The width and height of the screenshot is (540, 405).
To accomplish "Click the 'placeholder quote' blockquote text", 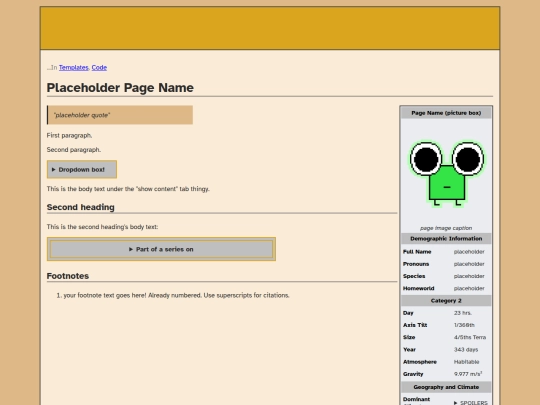I will 82,115.
